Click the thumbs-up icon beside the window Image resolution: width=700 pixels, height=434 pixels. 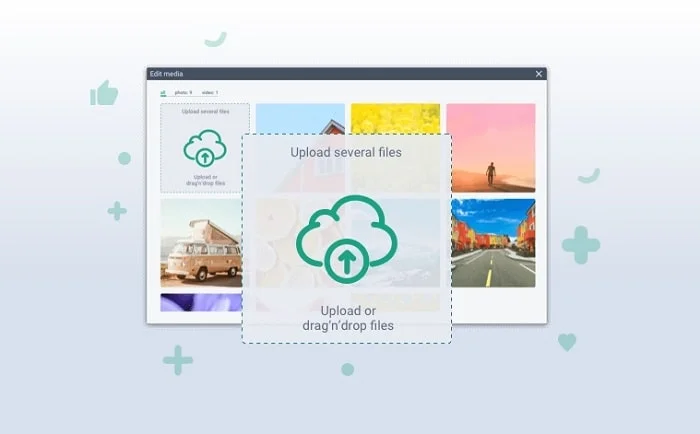click(x=104, y=94)
